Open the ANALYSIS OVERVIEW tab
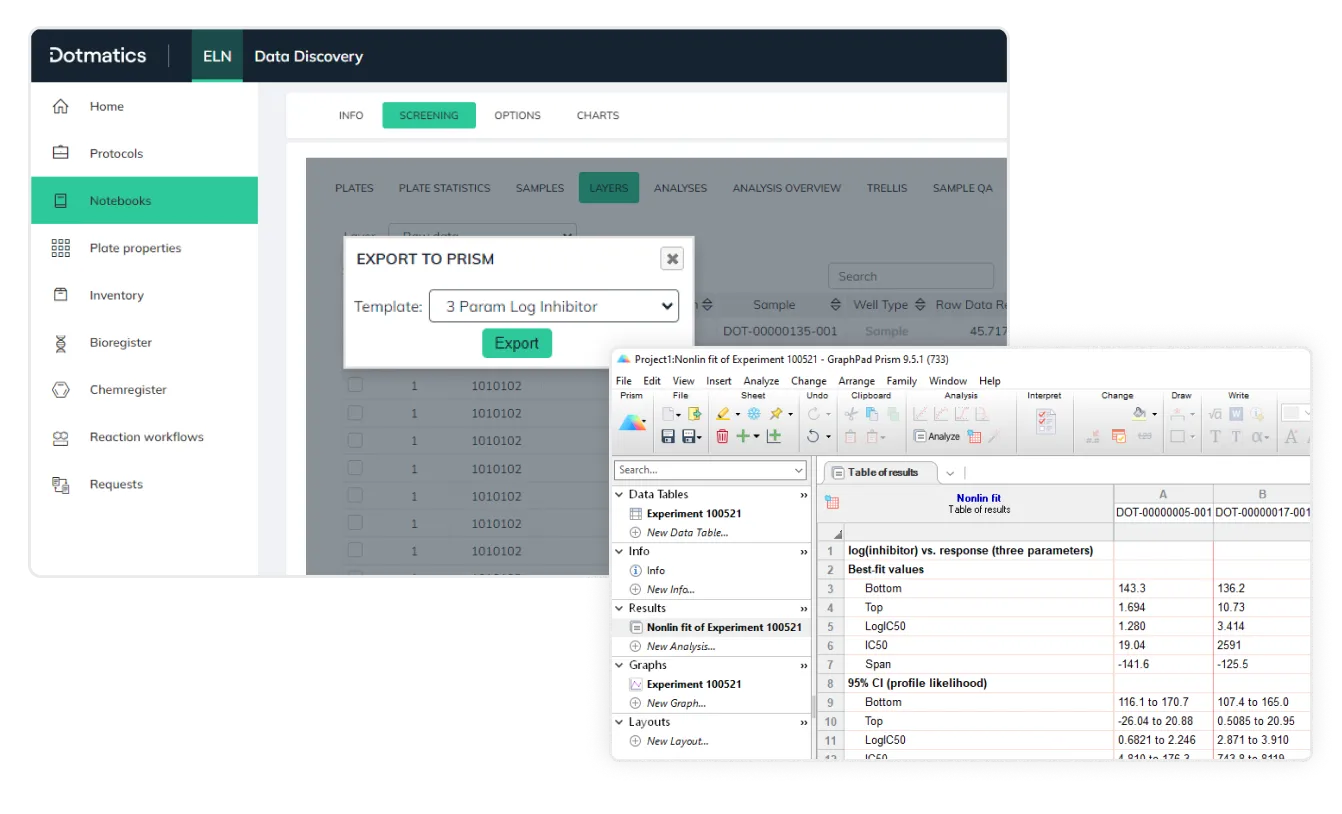This screenshot has width=1342, height=814. 787,188
